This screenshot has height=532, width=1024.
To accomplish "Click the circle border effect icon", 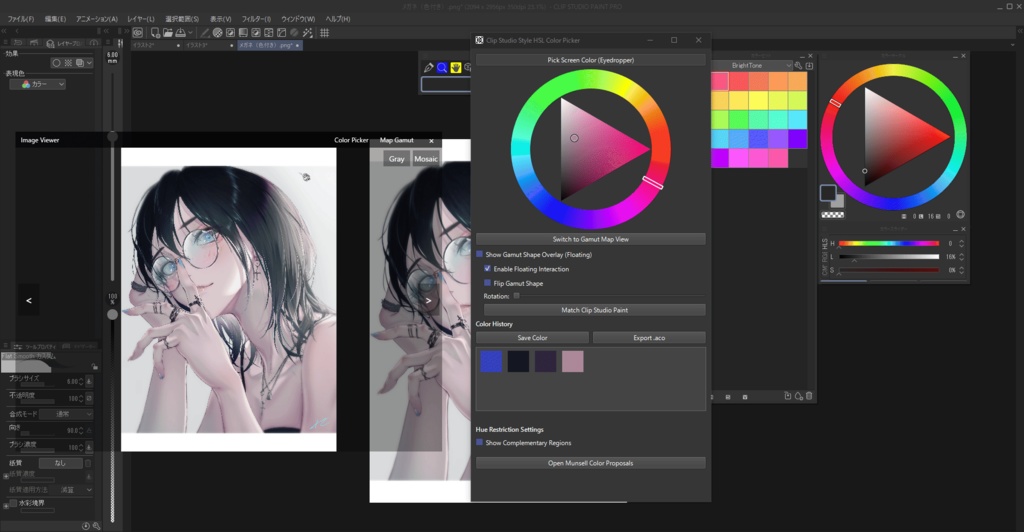I will (56, 63).
